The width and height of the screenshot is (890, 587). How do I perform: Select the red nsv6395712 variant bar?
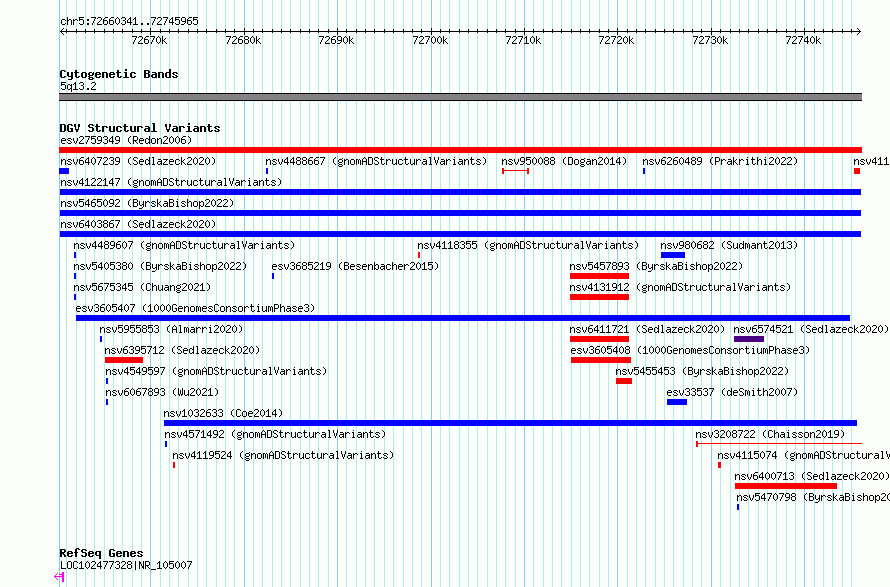pos(124,360)
